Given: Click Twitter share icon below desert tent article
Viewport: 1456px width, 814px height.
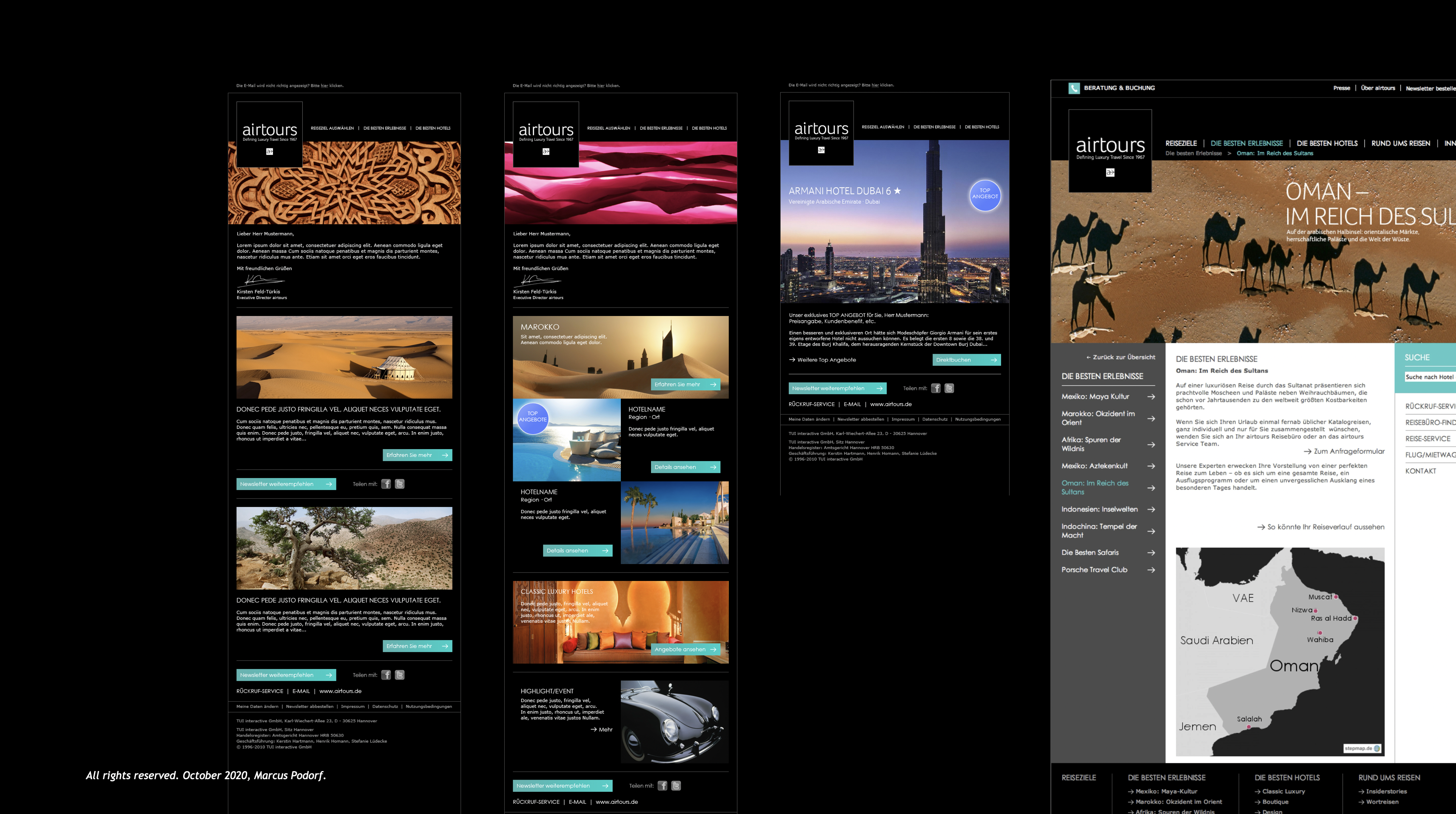Looking at the screenshot, I should [400, 484].
